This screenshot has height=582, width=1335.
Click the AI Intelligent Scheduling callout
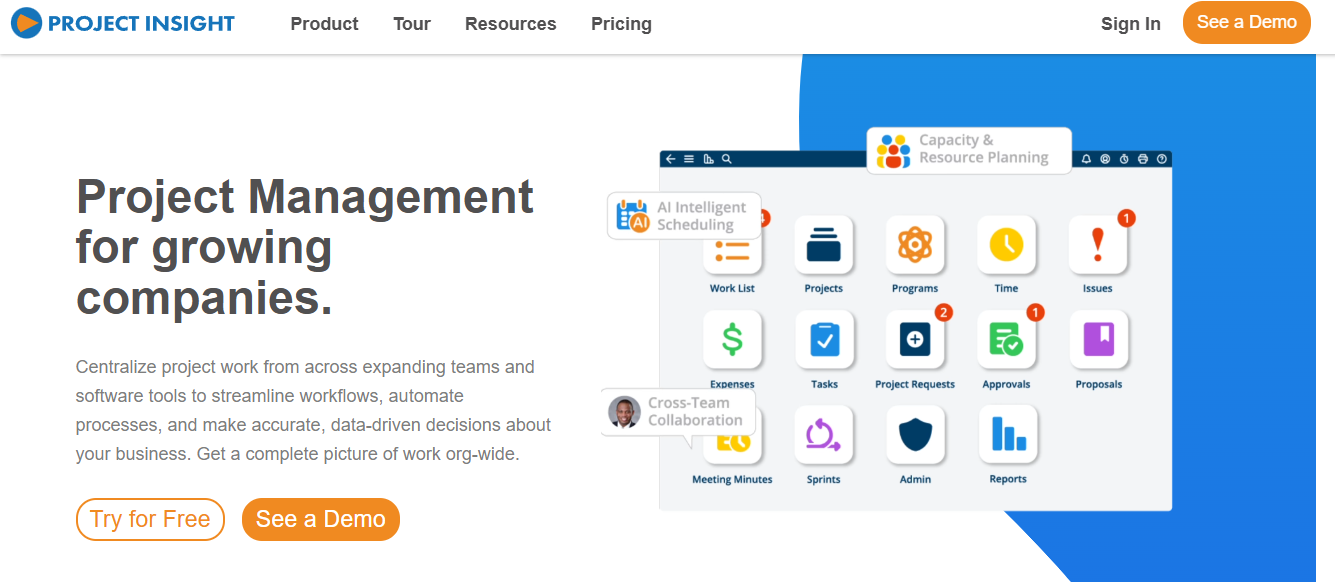click(x=684, y=216)
